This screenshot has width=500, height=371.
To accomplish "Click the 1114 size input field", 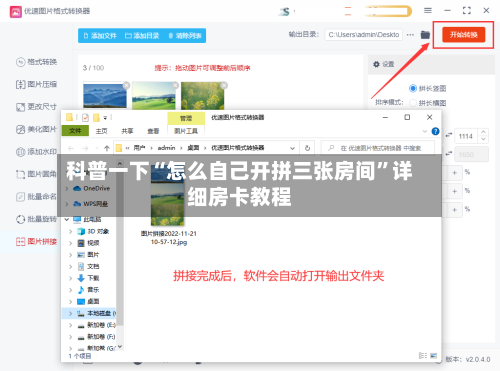I will tap(467, 136).
